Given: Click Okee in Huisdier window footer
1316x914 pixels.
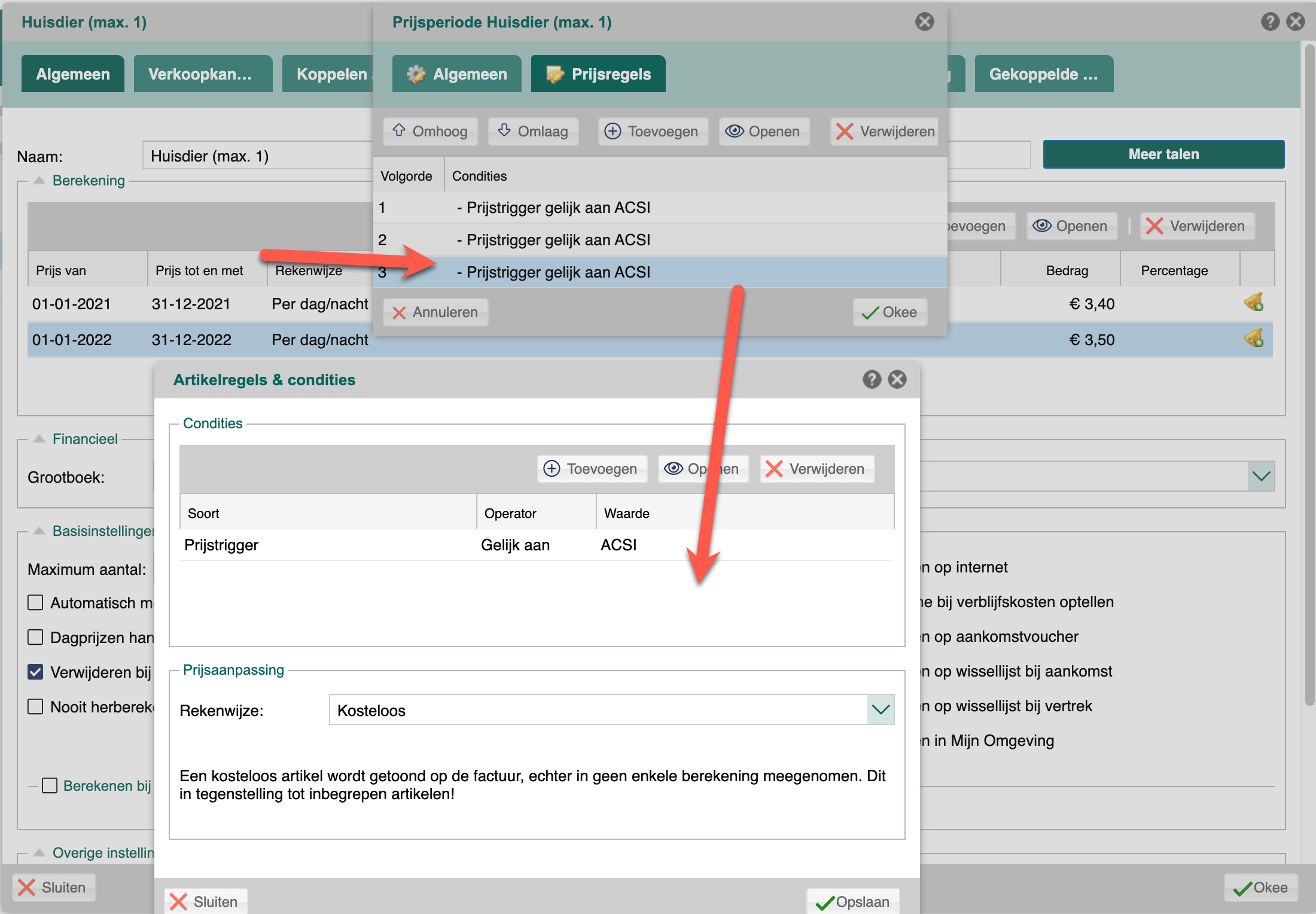Looking at the screenshot, I should click(1260, 888).
